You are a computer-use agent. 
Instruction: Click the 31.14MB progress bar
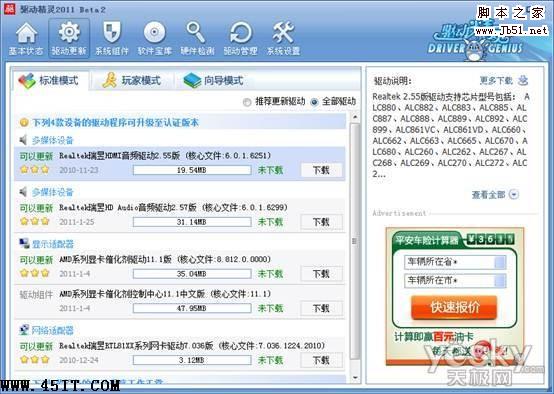coord(192,222)
